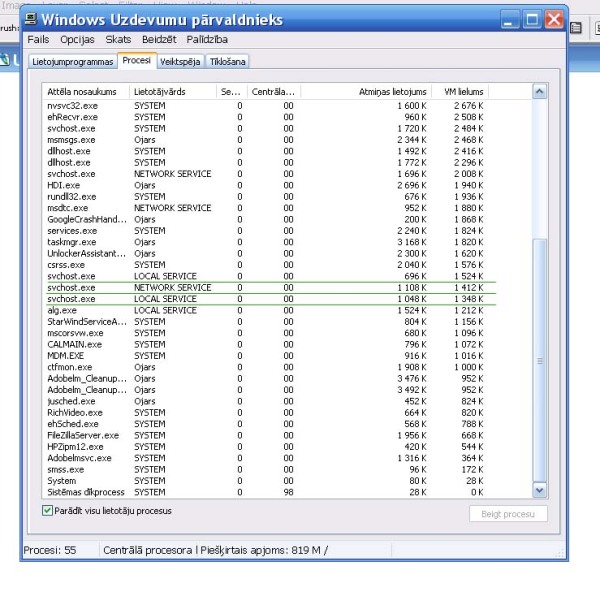Screen dimensions: 600x596
Task: Open the Tīklošana tab
Action: point(227,62)
